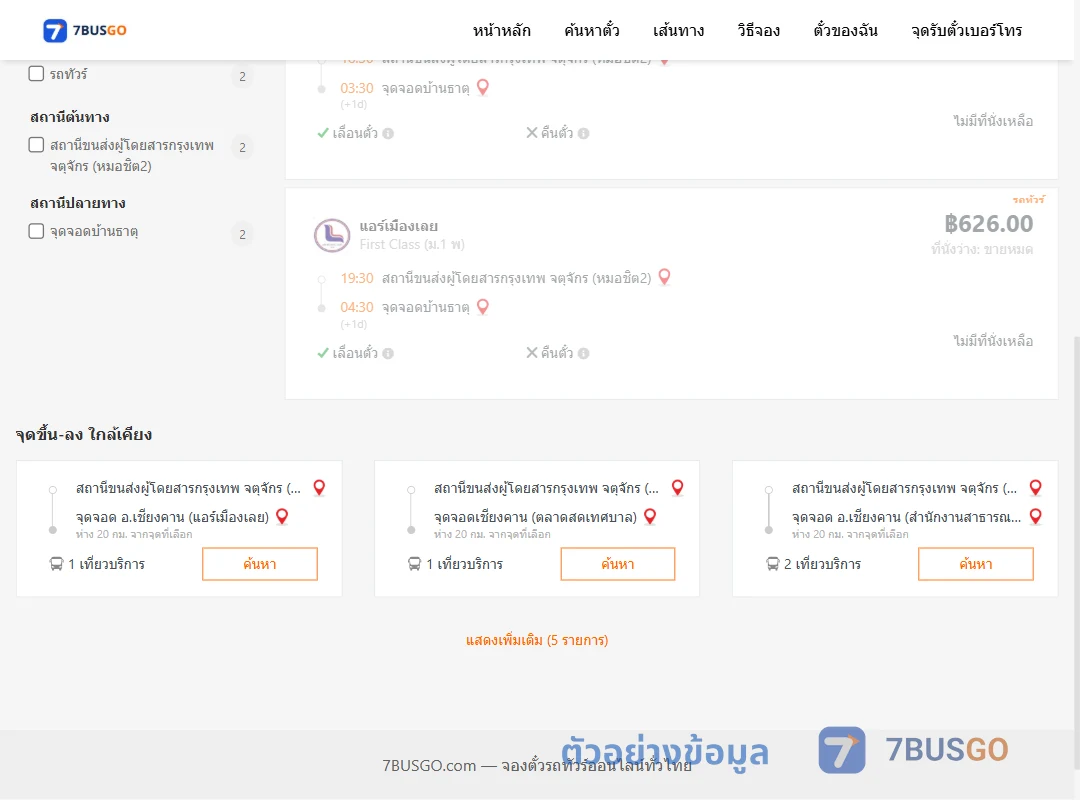This screenshot has height=800, width=1080.
Task: Click the ฿626.00 price text
Action: (988, 224)
